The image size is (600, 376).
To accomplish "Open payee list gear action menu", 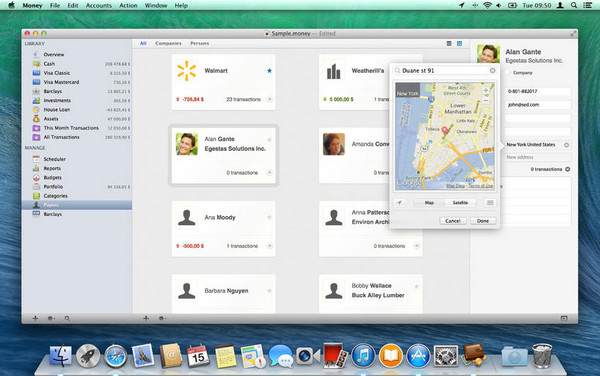I will click(162, 318).
